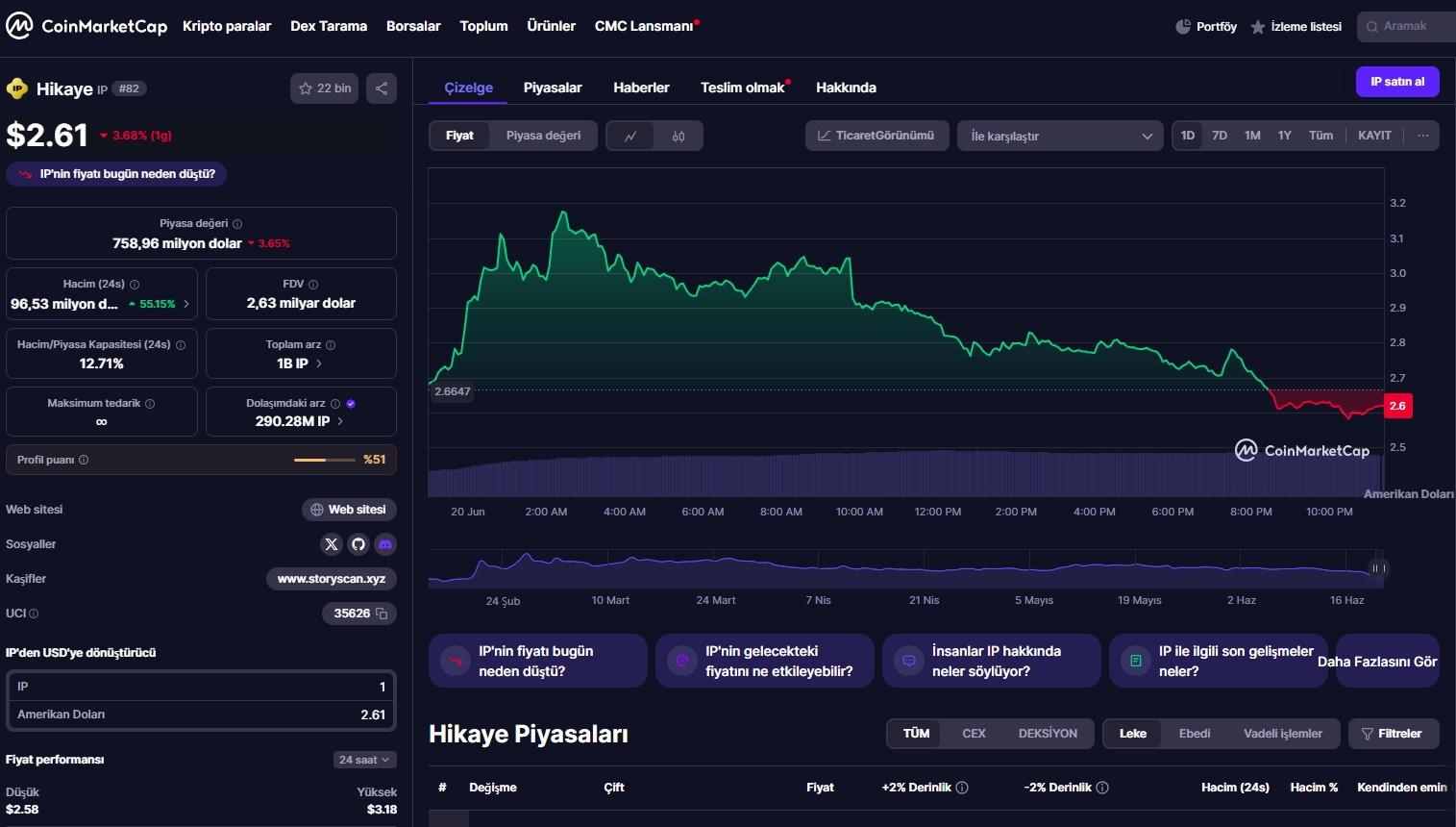The image size is (1456, 827).
Task: Switch to Hakkında tab
Action: coord(846,88)
